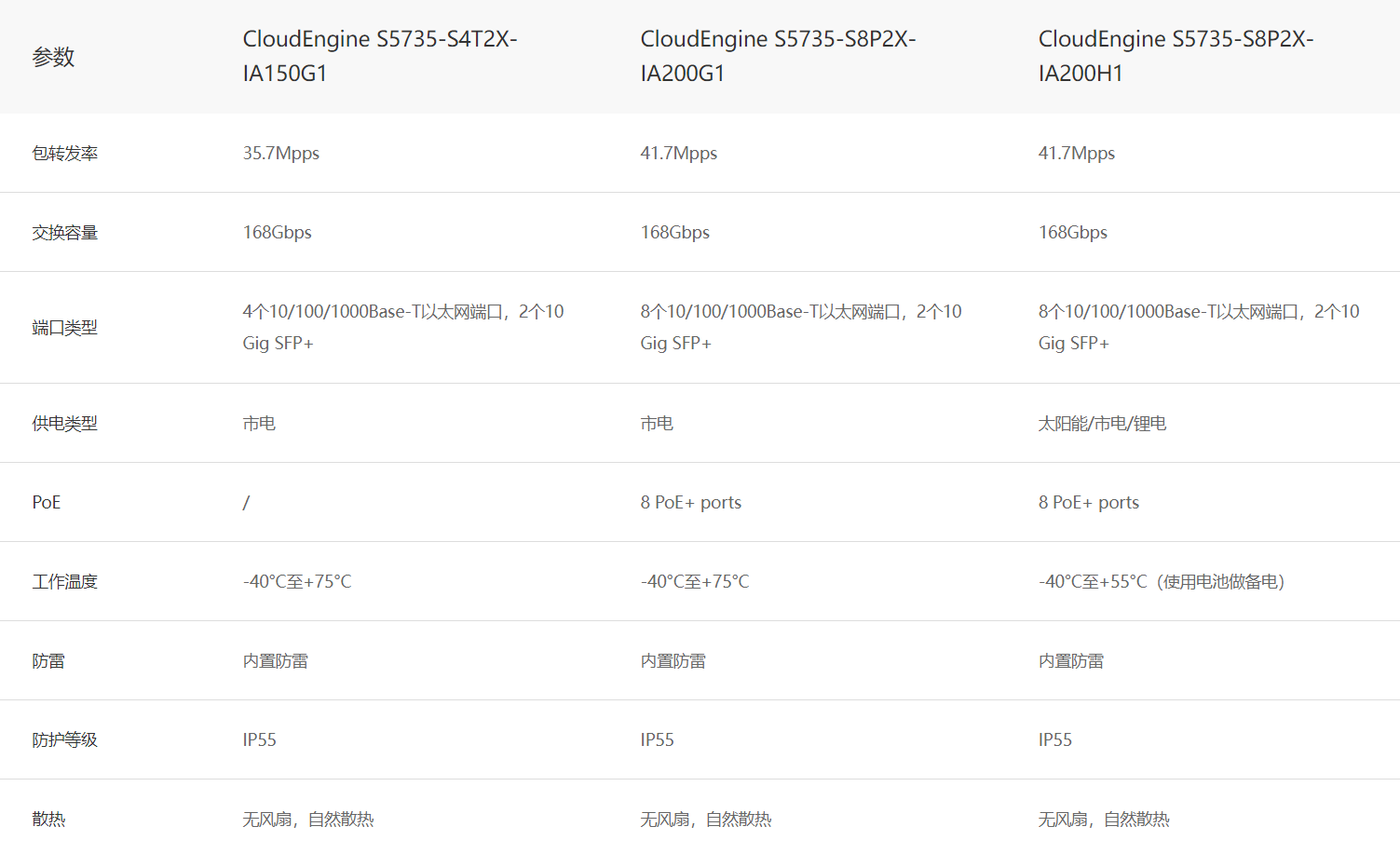Click the 防雷 row label
Image resolution: width=1400 pixels, height=854 pixels.
point(48,661)
